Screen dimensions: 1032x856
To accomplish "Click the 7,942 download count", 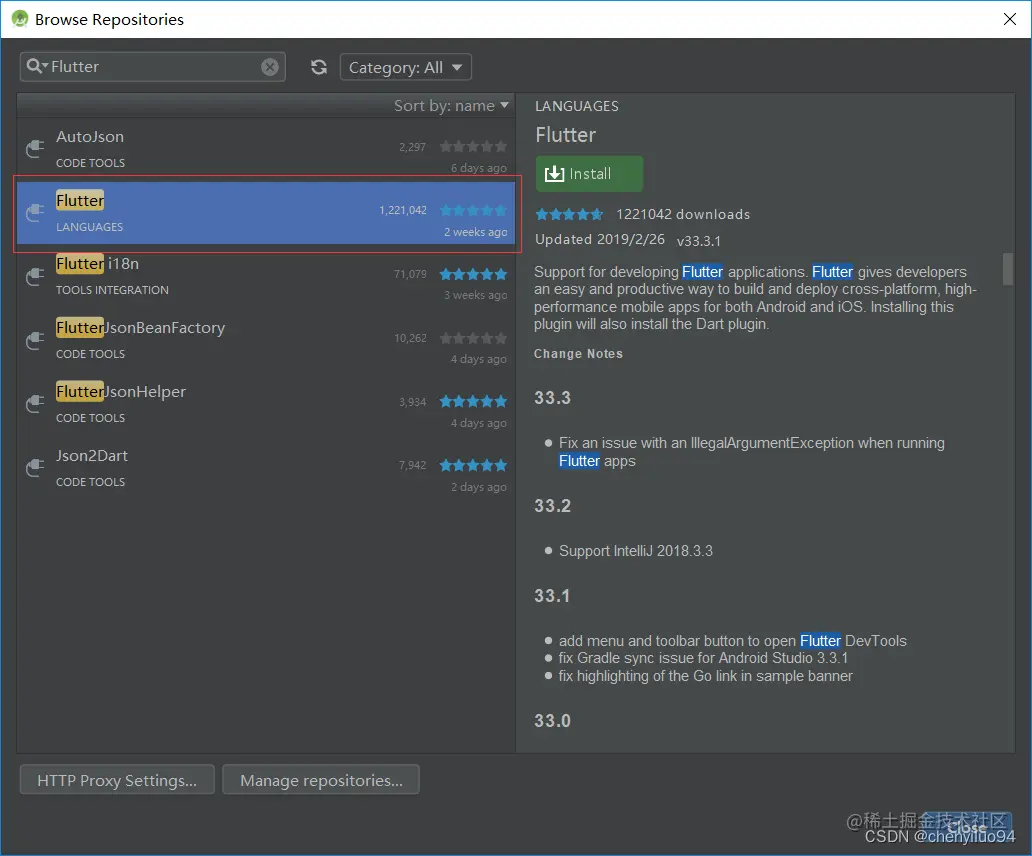I will coord(413,465).
